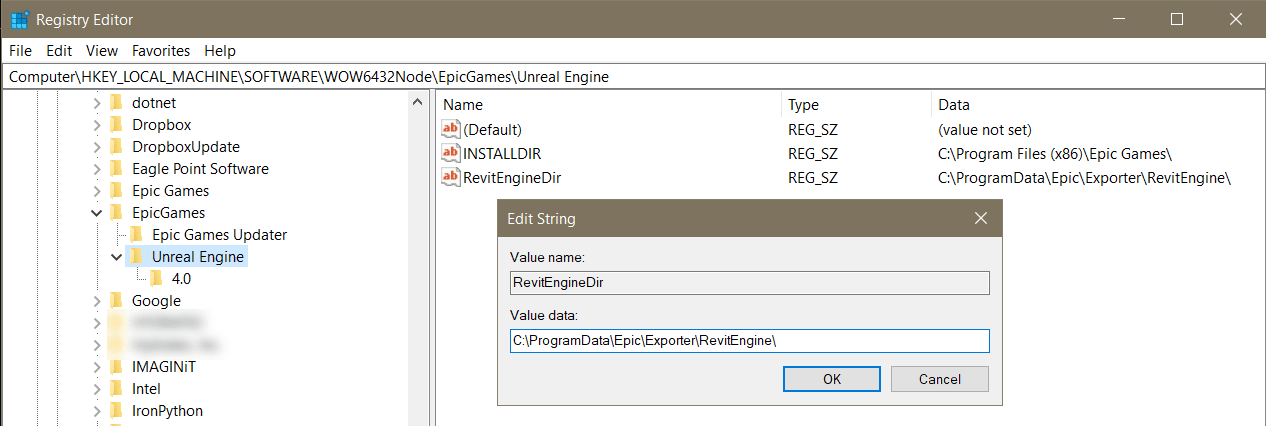
Task: Click the tree pane scroll up arrow
Action: click(x=418, y=101)
